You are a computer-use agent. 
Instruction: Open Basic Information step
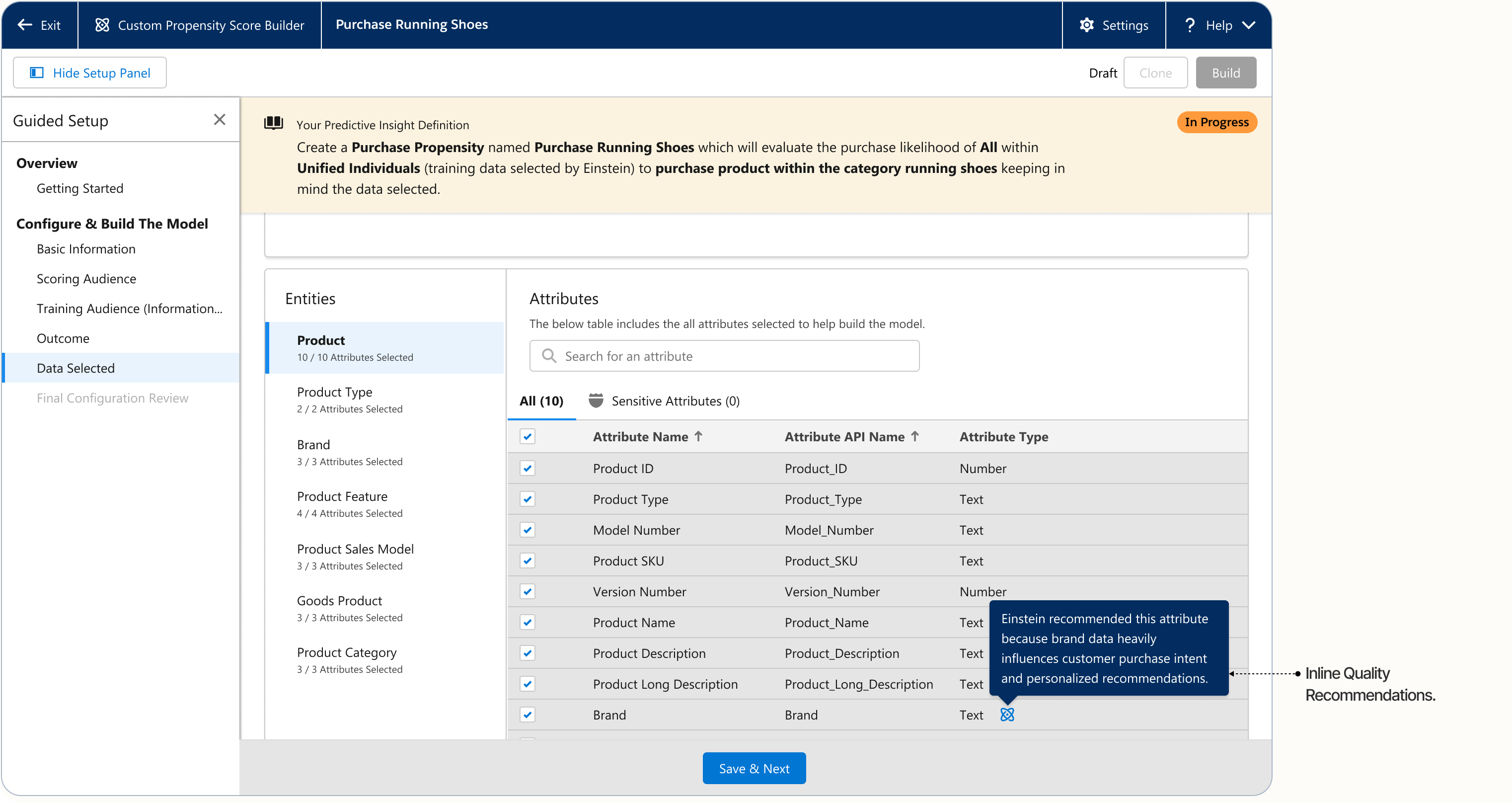click(86, 249)
